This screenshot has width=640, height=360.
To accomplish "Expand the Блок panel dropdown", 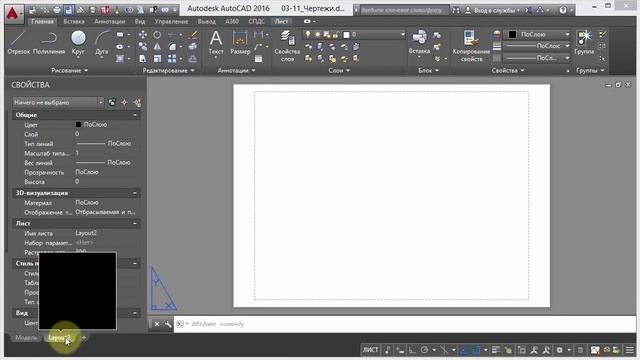I will pyautogui.click(x=428, y=71).
